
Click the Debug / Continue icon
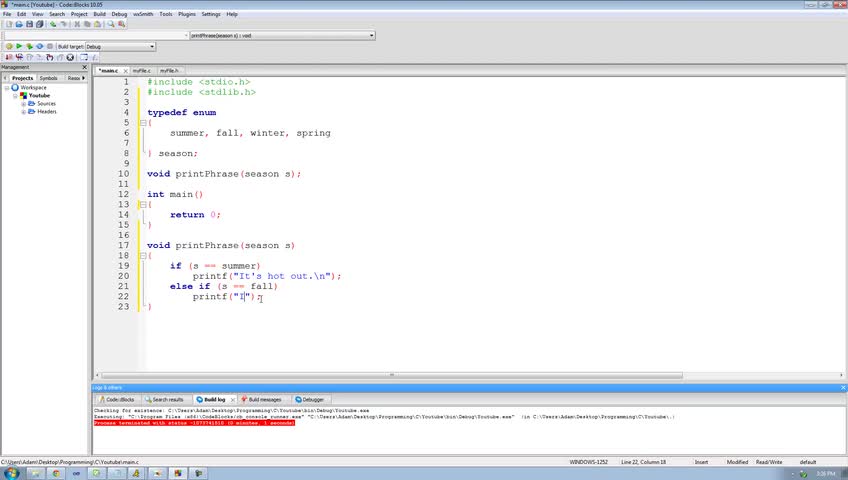(9, 57)
